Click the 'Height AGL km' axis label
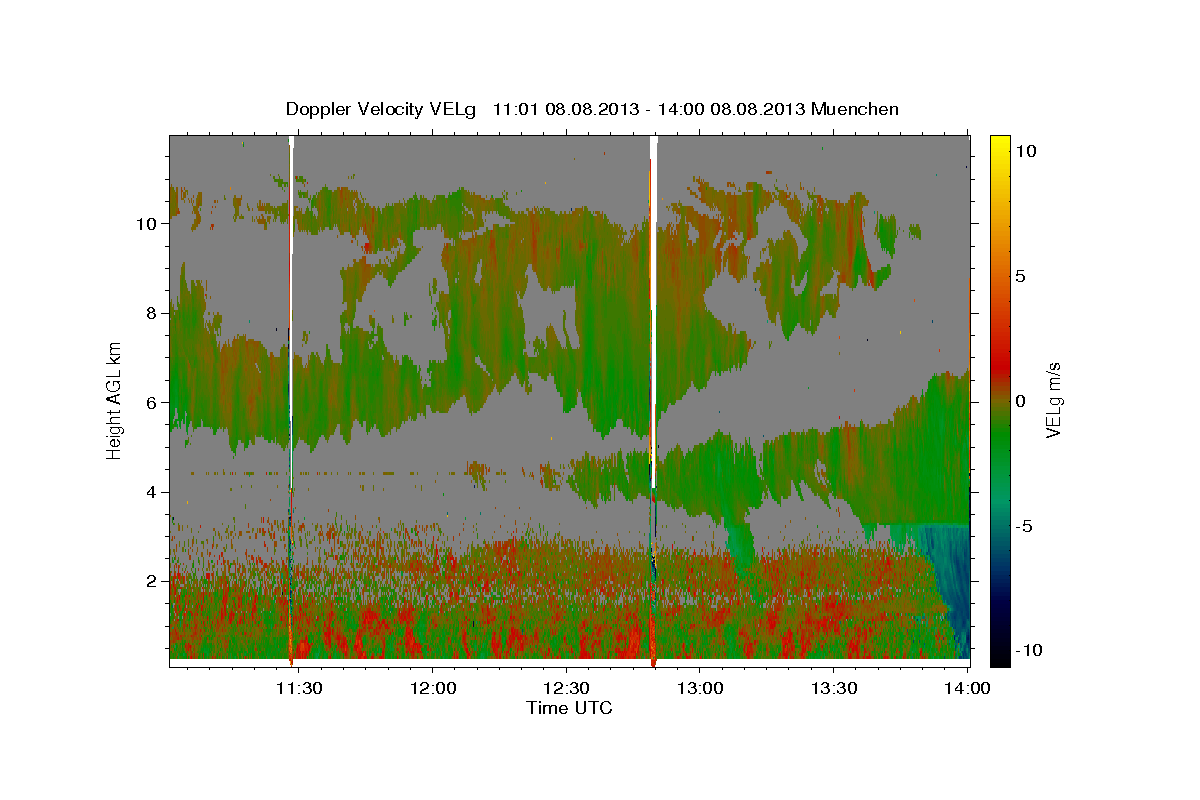The width and height of the screenshot is (1200, 800). pyautogui.click(x=114, y=399)
